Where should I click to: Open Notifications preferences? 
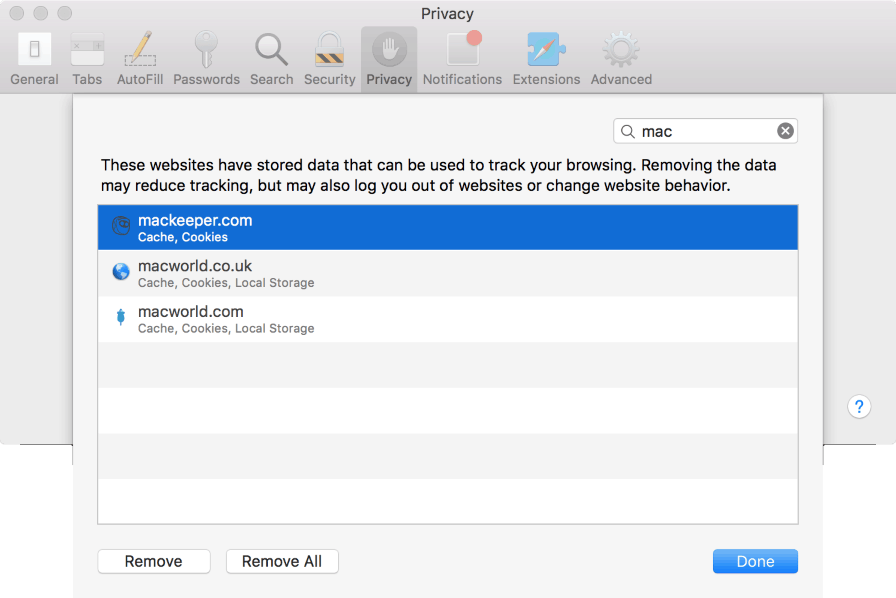click(x=462, y=57)
